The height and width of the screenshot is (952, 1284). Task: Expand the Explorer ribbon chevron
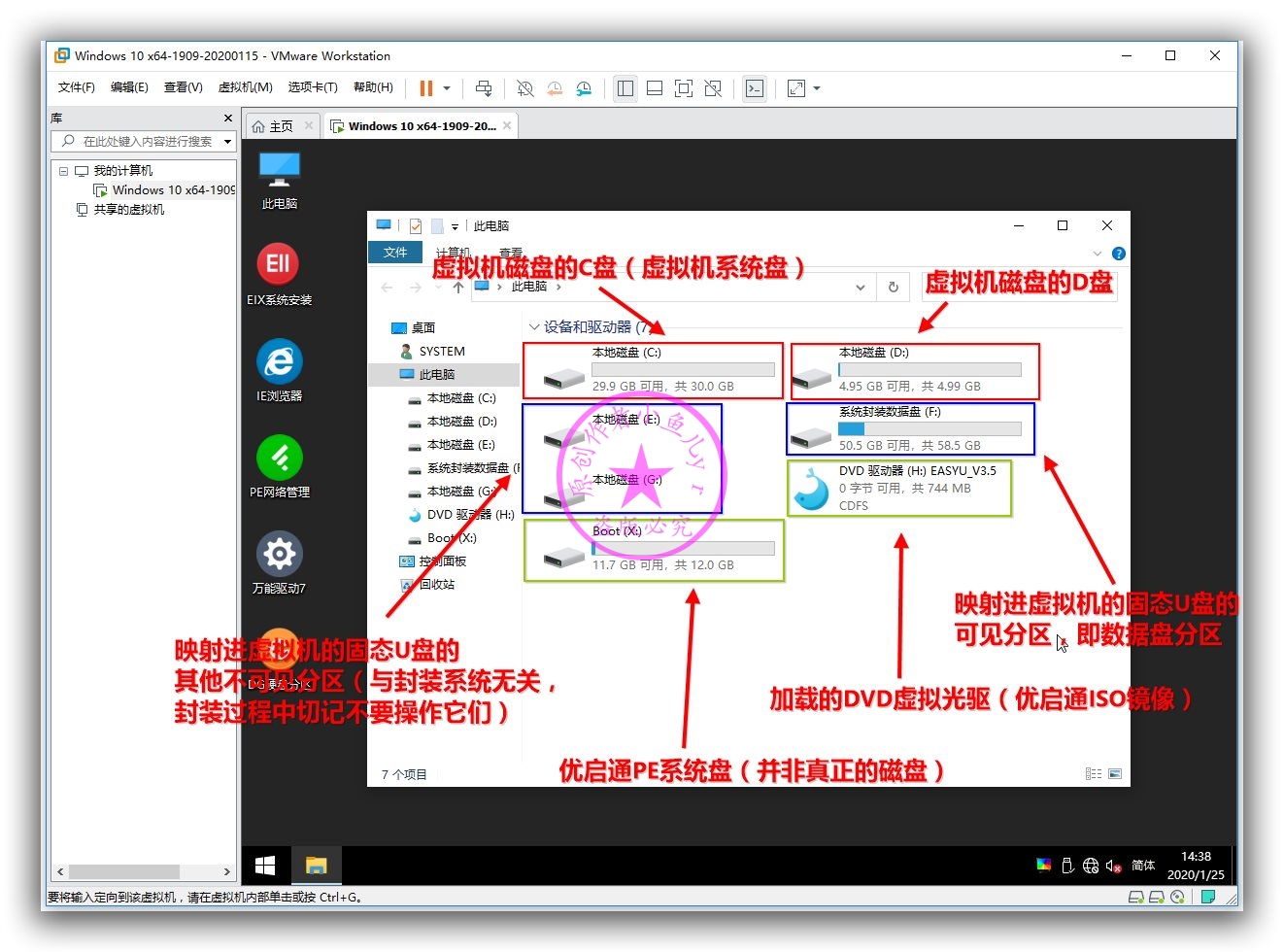[1098, 254]
